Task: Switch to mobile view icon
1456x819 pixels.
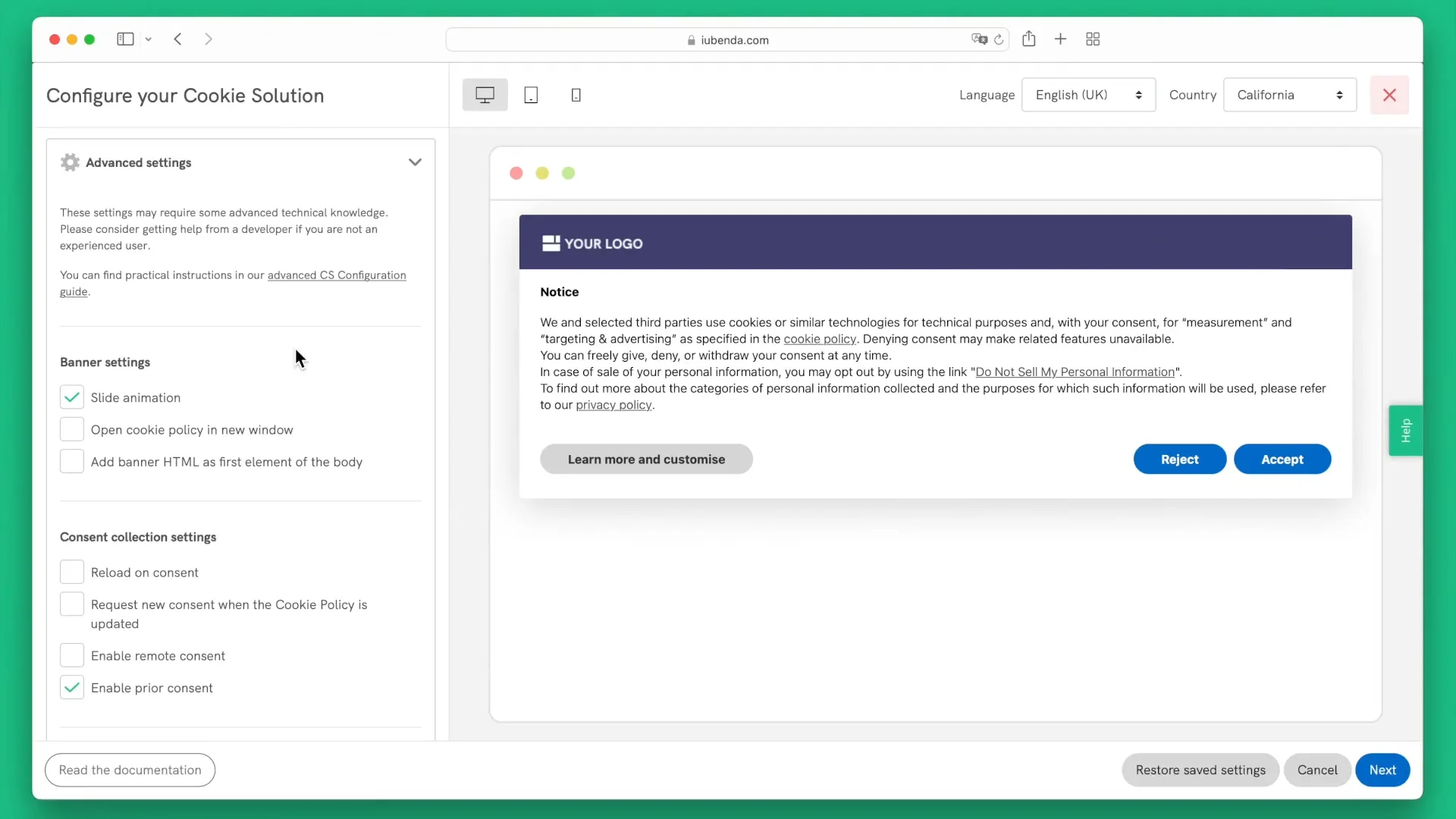Action: click(x=576, y=95)
